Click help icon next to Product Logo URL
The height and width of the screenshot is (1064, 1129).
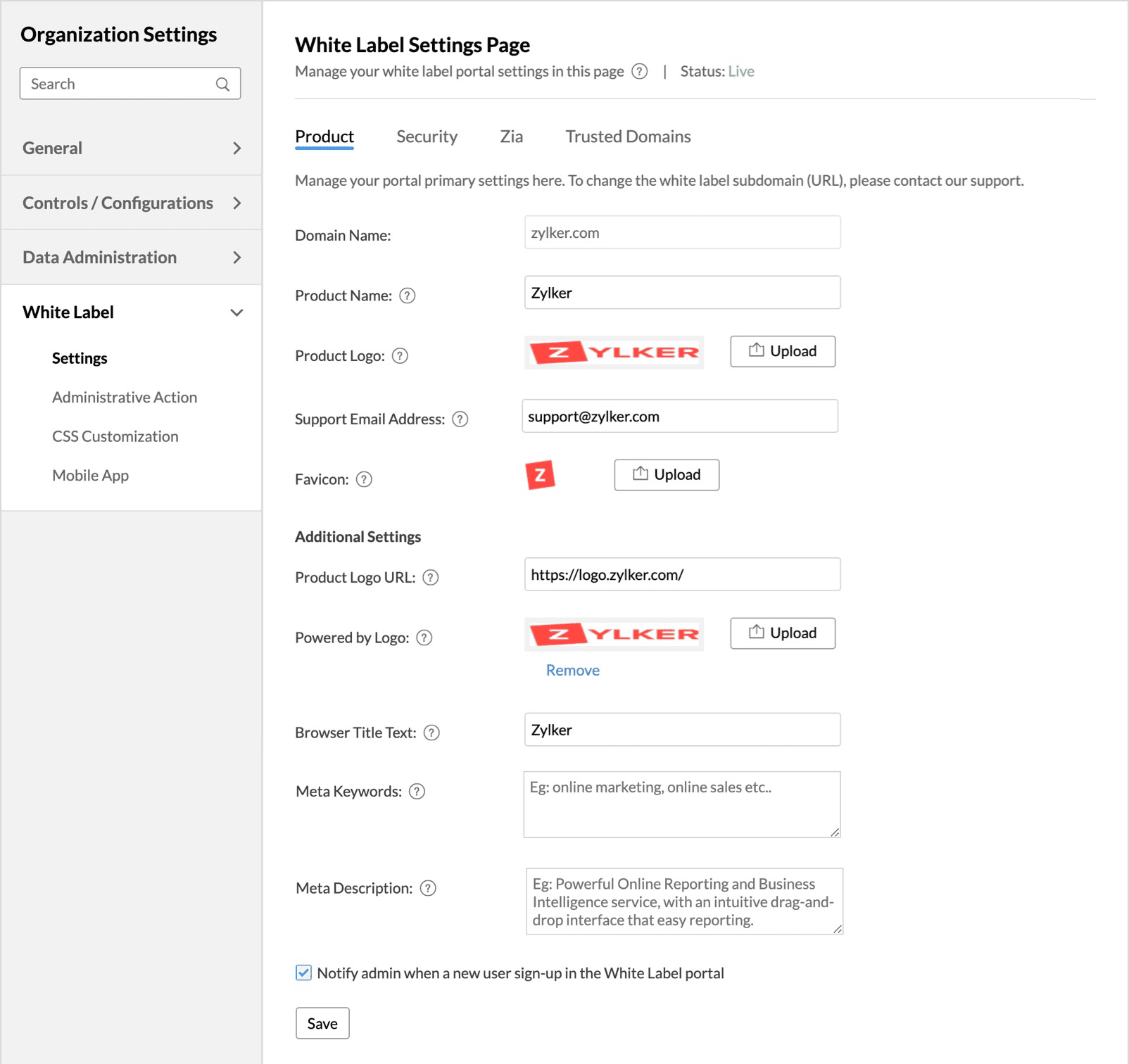[x=431, y=578]
